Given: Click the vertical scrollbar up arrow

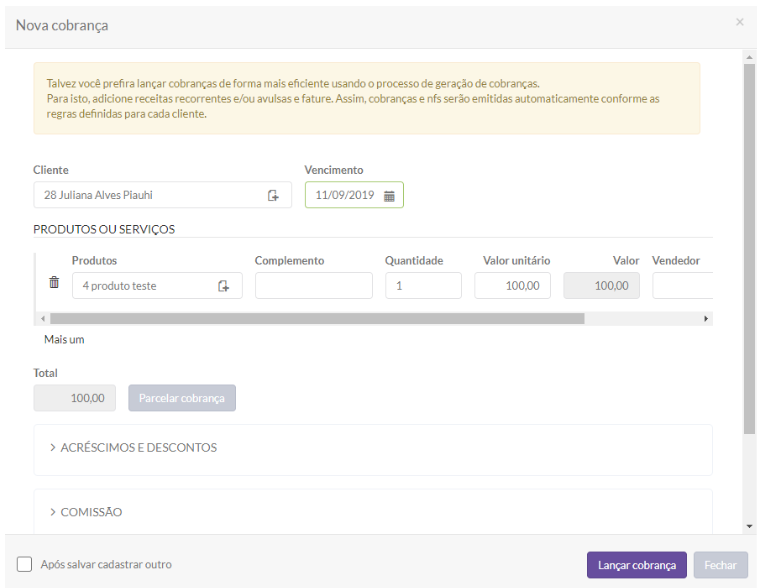Looking at the screenshot, I should 749,57.
